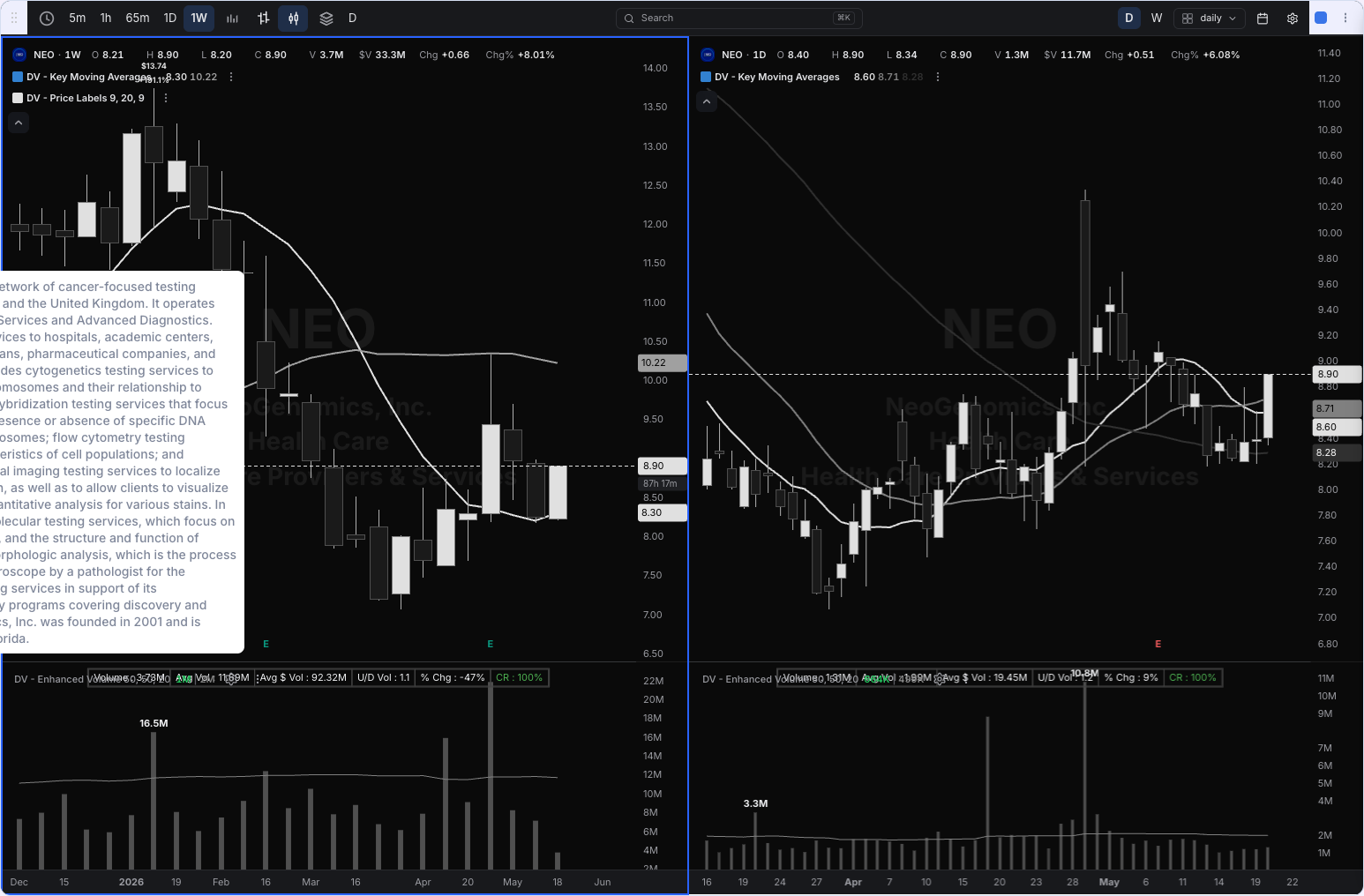The image size is (1364, 896).
Task: Click the 87h 17m countdown label
Action: click(x=663, y=483)
